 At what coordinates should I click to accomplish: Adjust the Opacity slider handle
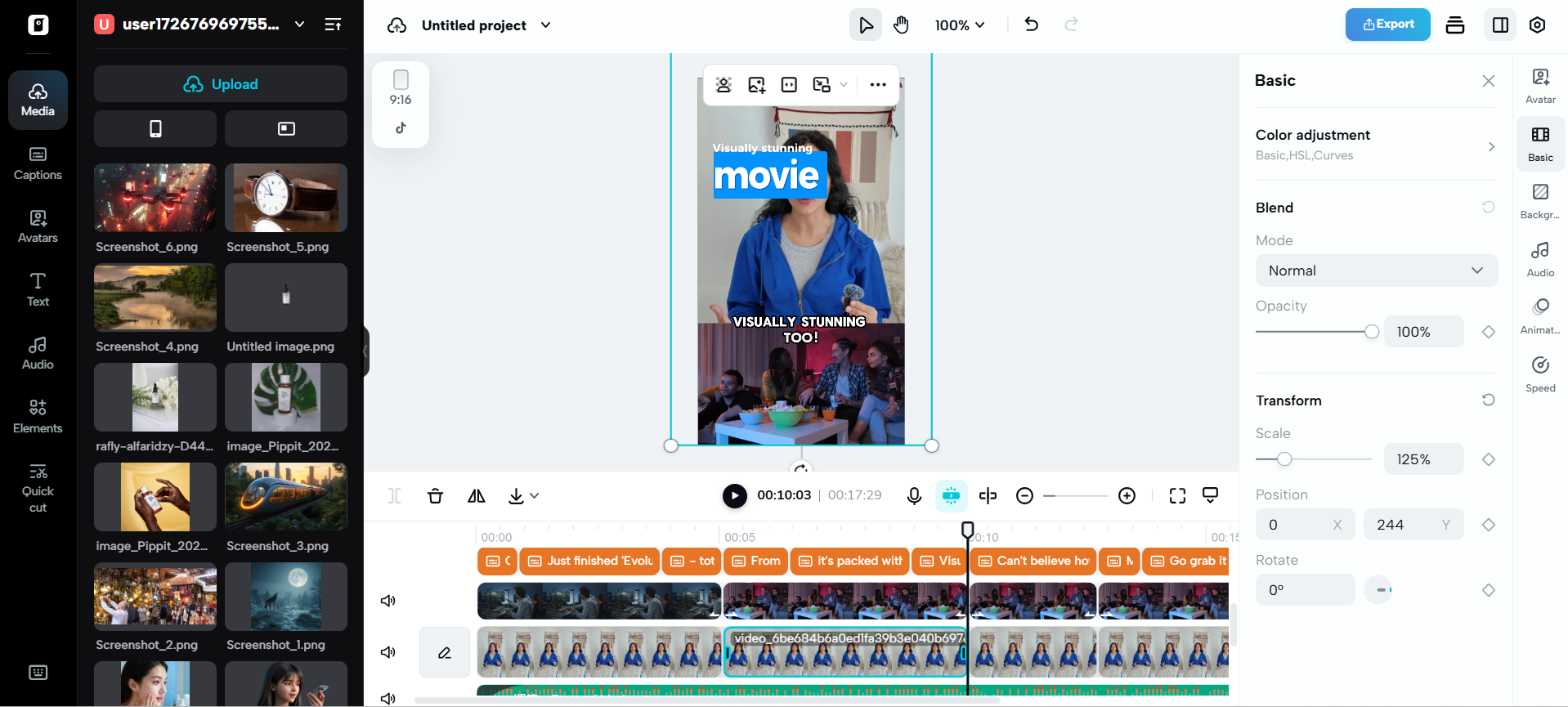pyautogui.click(x=1372, y=332)
